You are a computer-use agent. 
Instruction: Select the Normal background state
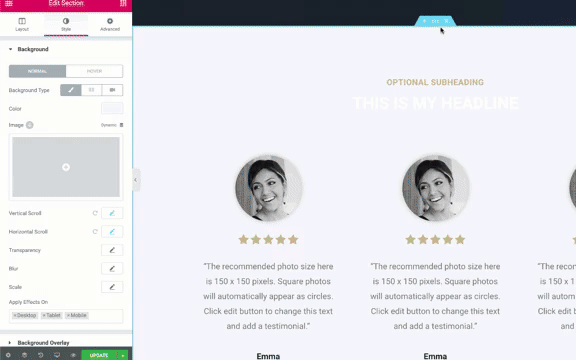(x=37, y=71)
